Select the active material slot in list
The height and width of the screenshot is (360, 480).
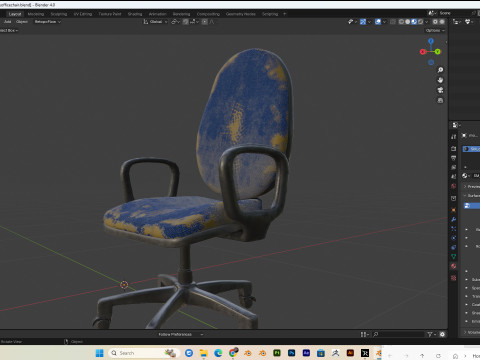[471, 149]
